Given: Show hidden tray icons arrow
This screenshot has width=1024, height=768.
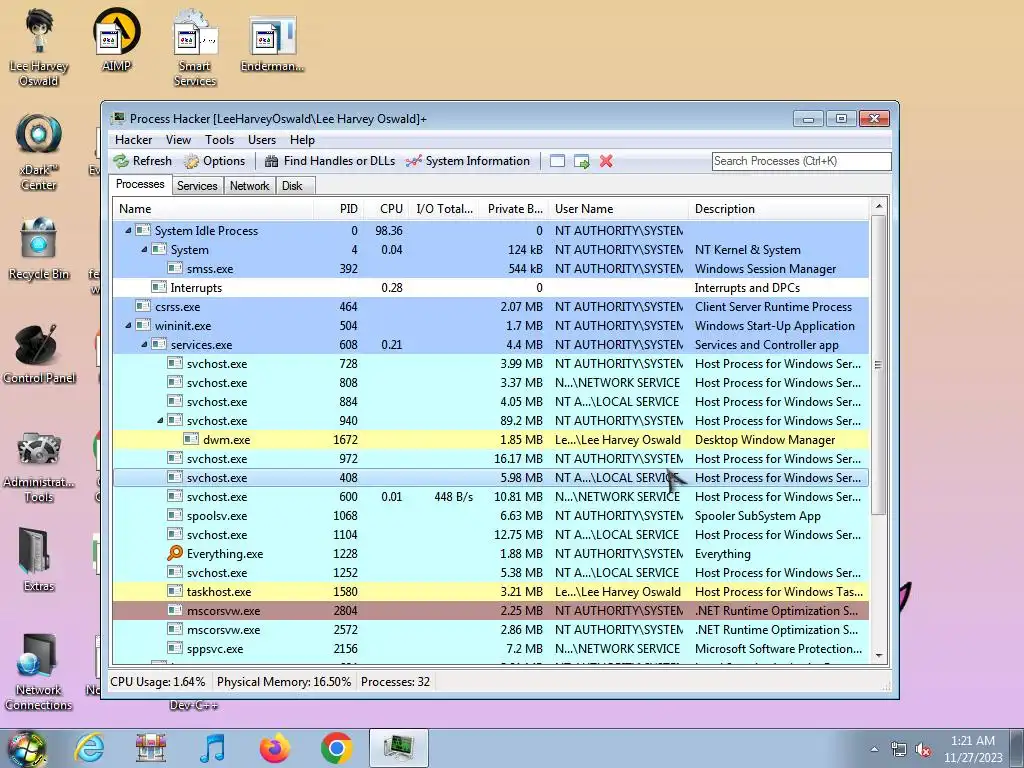Looking at the screenshot, I should pyautogui.click(x=874, y=749).
